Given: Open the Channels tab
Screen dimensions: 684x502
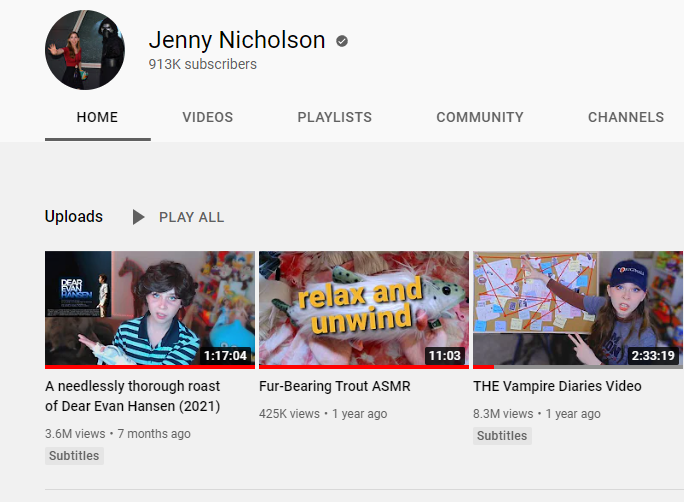Looking at the screenshot, I should pos(626,117).
